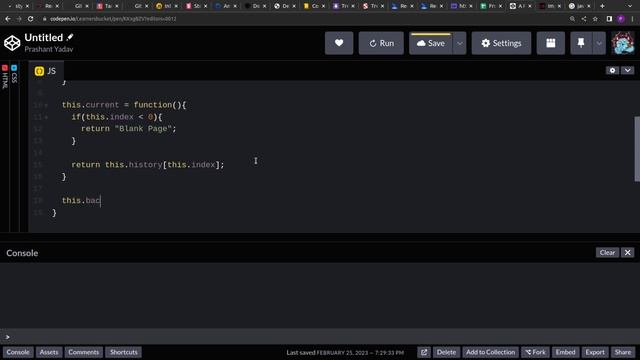
Task: Click the editor vertical scrollbar
Action: click(x=637, y=149)
